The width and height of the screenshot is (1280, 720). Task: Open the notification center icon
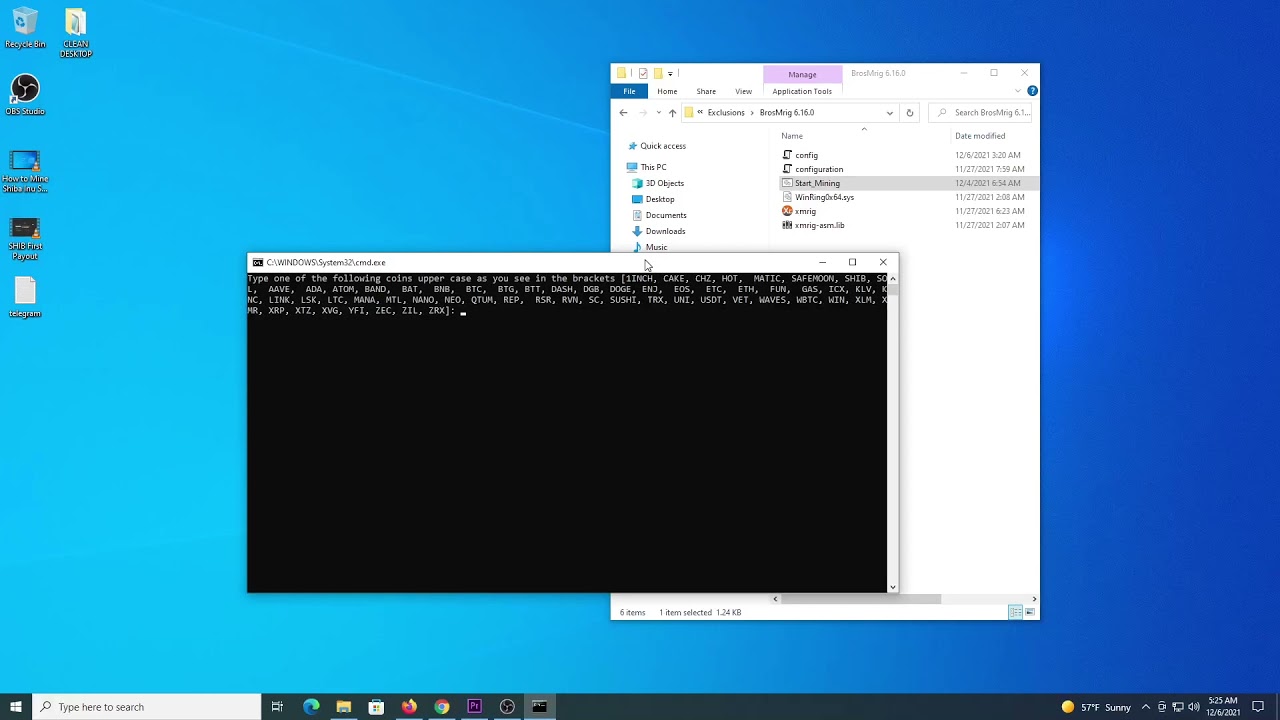pos(1258,707)
